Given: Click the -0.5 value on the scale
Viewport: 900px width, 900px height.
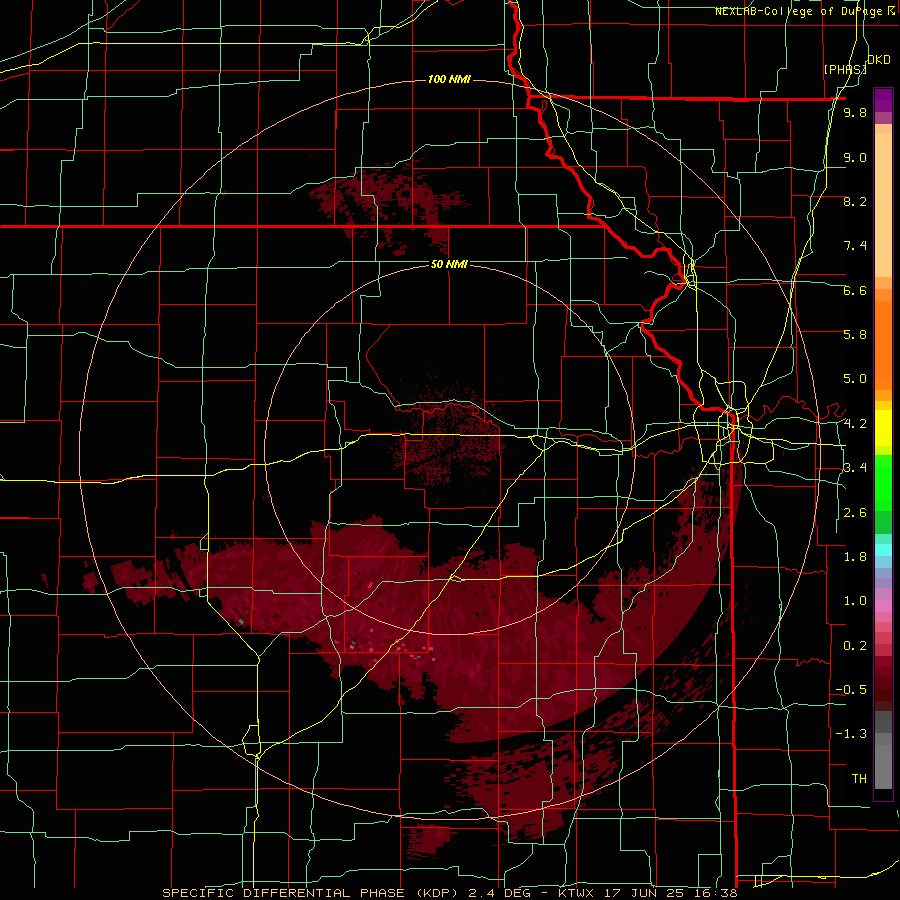Looking at the screenshot, I should coord(851,690).
